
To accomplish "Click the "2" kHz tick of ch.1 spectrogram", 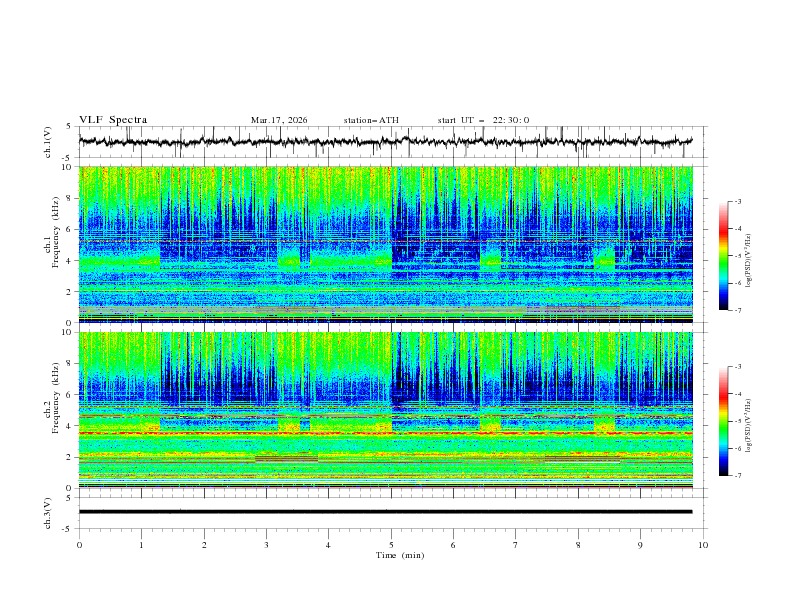I will [x=70, y=292].
